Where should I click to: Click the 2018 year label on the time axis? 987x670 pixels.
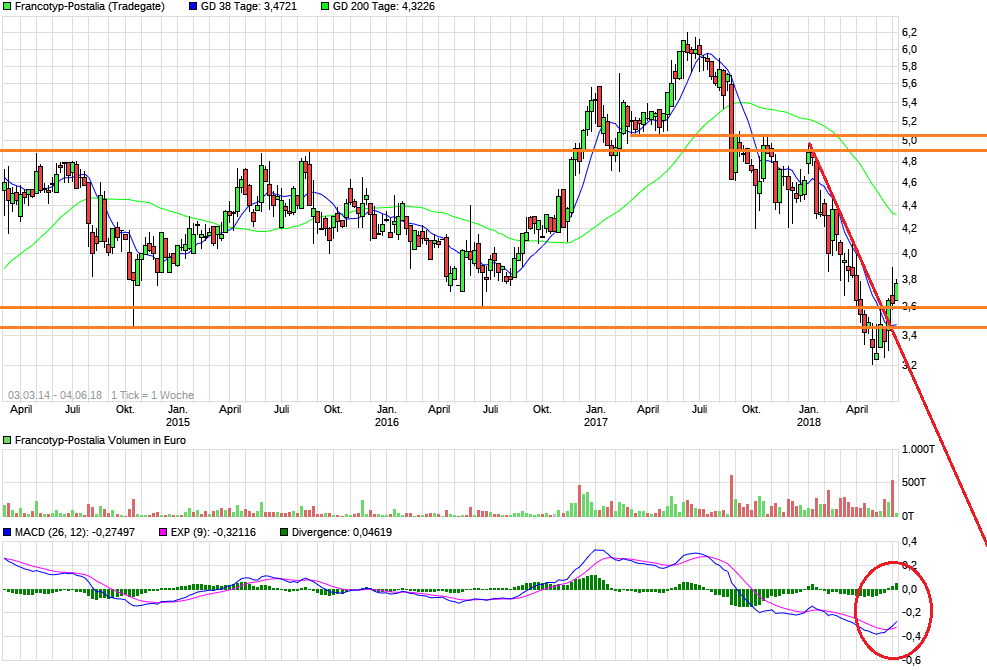pos(808,422)
